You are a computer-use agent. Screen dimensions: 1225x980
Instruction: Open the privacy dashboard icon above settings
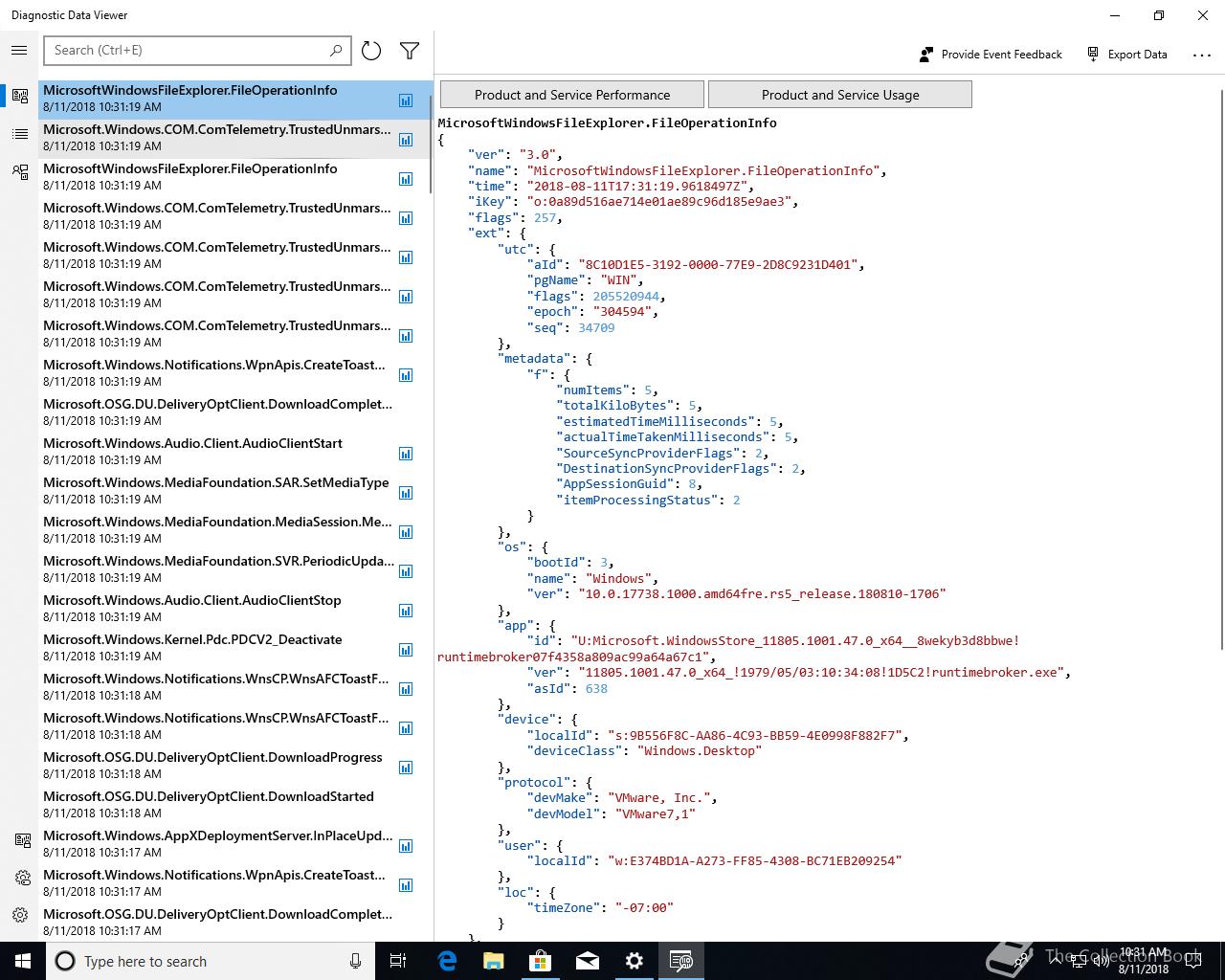[x=22, y=840]
